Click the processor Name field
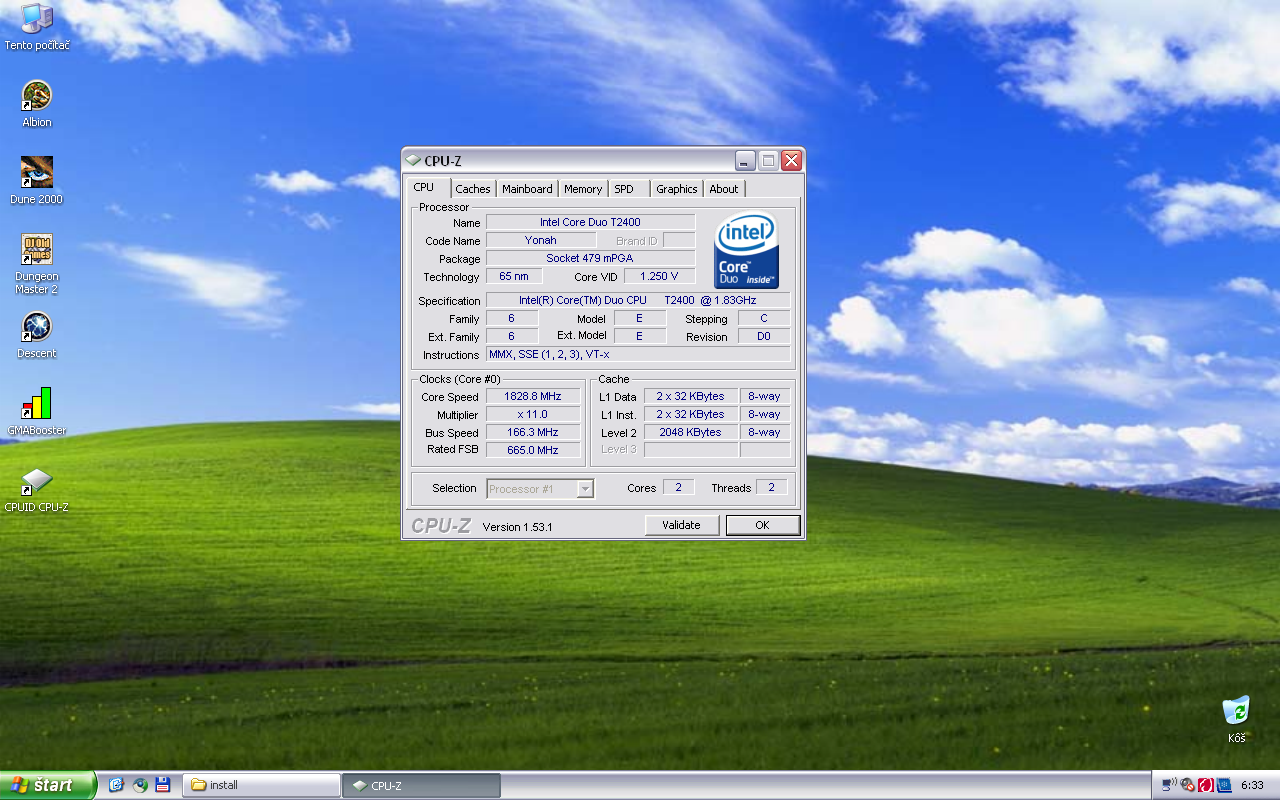 (x=590, y=222)
